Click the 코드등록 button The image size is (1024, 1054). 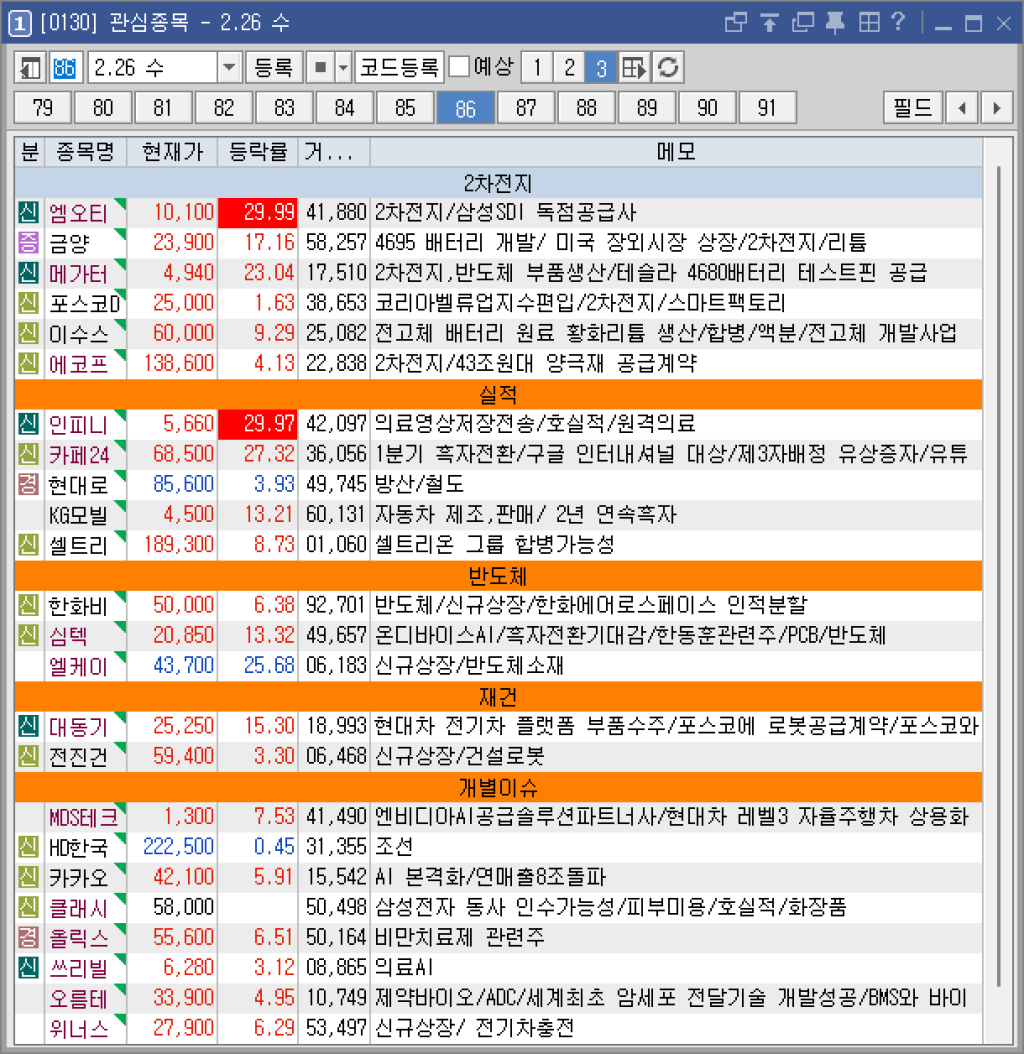(x=399, y=67)
